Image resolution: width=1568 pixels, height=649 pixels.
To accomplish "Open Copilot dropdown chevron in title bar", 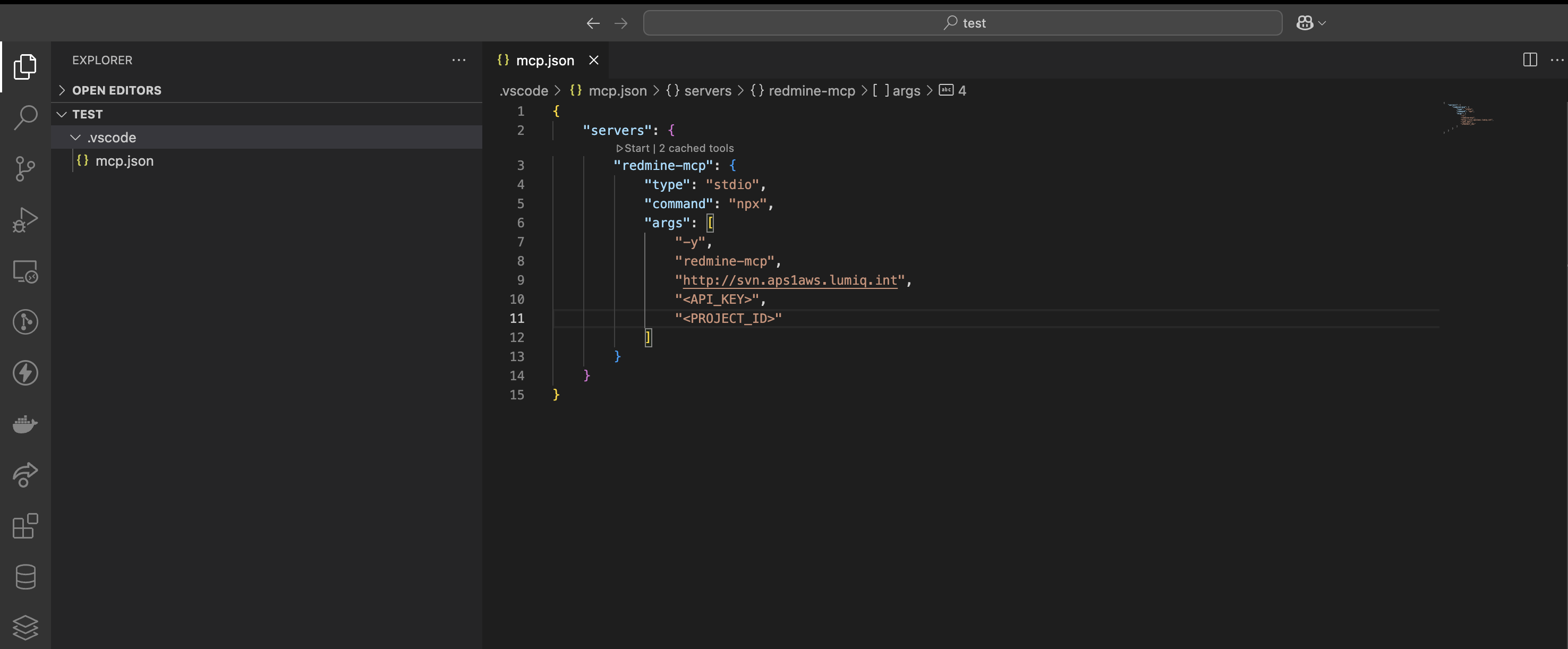I will click(1322, 23).
